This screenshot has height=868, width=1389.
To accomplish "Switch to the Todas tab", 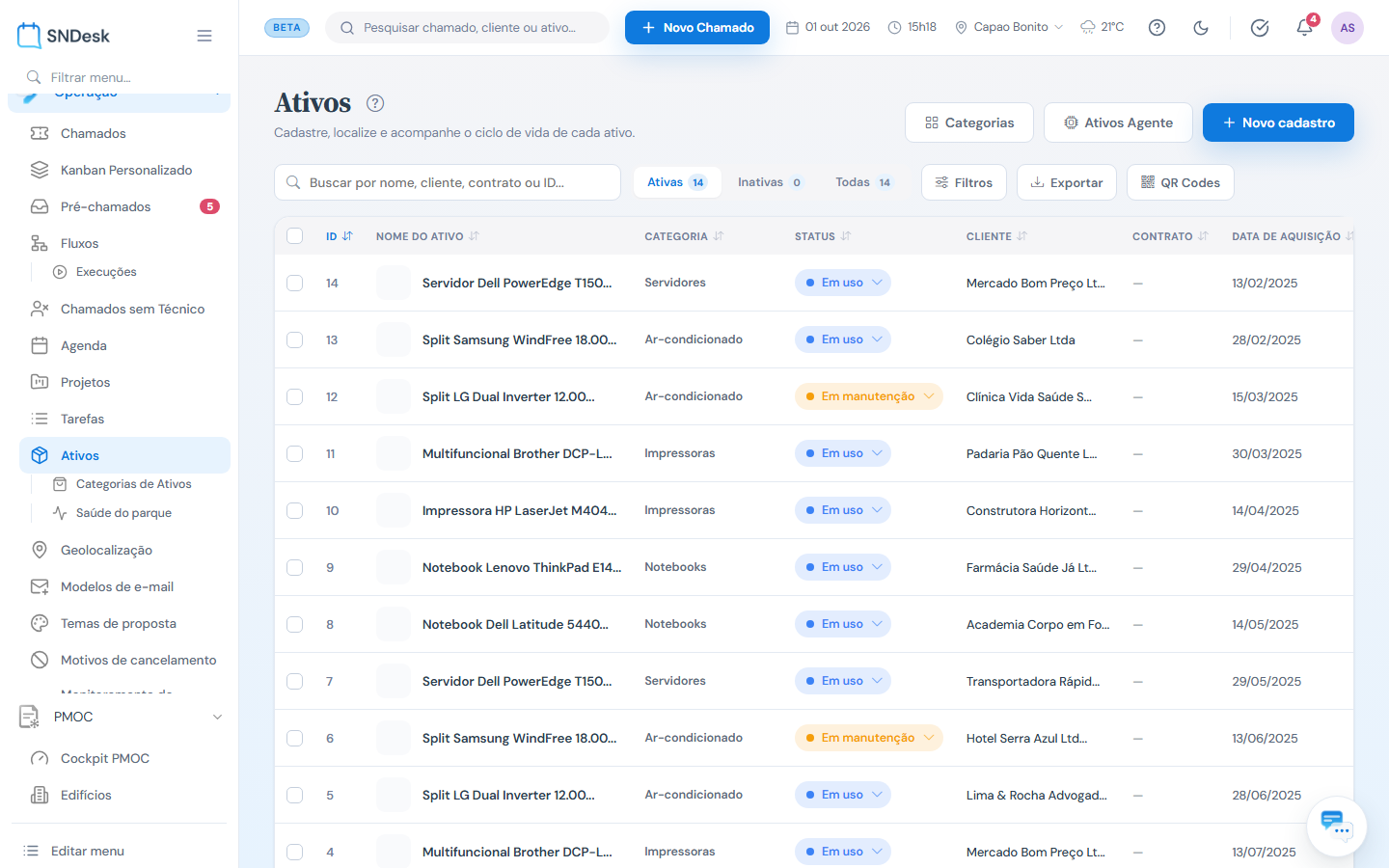I will pos(863,182).
